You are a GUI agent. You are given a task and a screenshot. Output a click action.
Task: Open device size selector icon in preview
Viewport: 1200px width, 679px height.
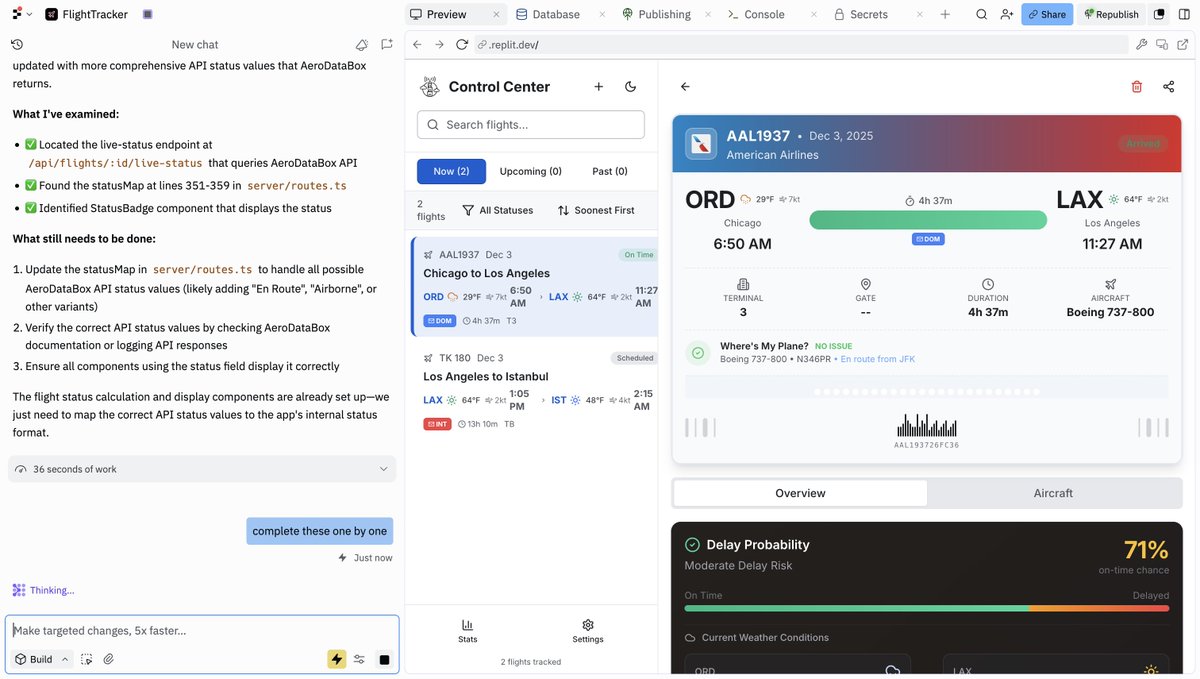coord(1162,45)
